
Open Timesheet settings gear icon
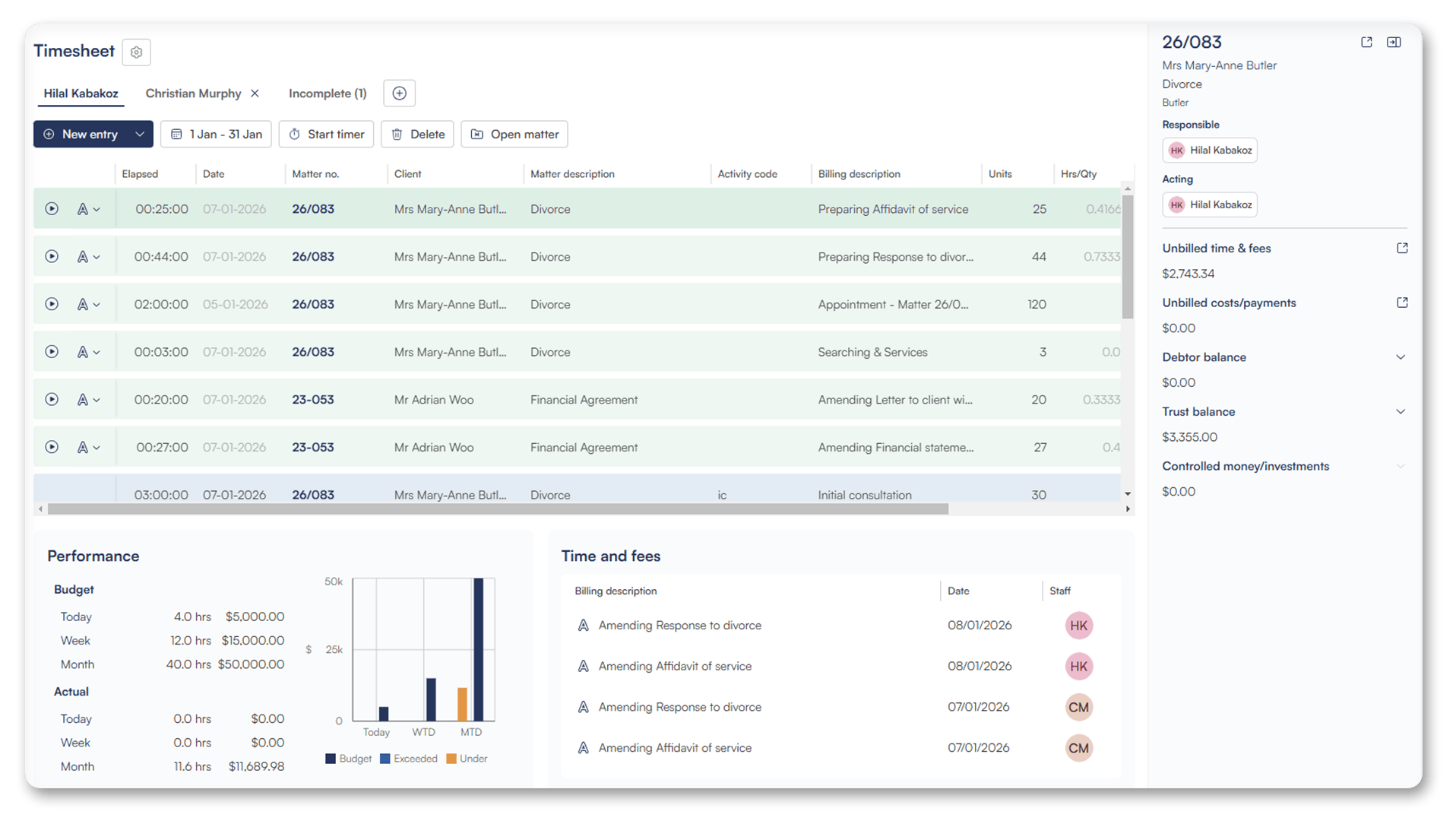click(136, 52)
